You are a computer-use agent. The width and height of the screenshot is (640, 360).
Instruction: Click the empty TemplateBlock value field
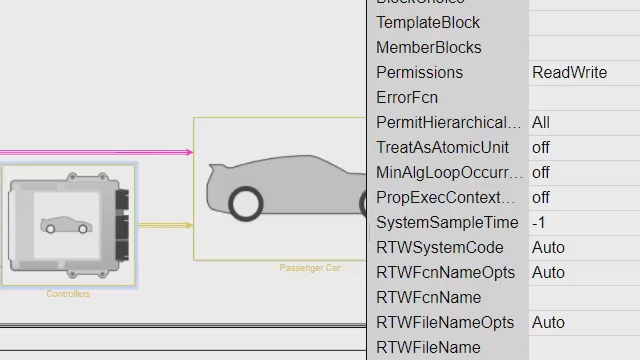click(584, 23)
